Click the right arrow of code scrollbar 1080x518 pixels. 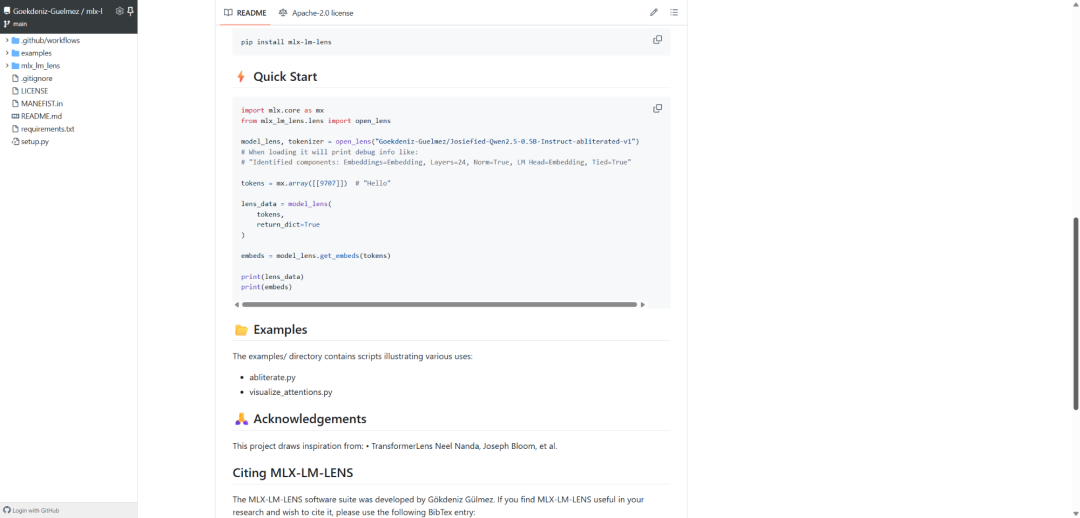tap(643, 304)
